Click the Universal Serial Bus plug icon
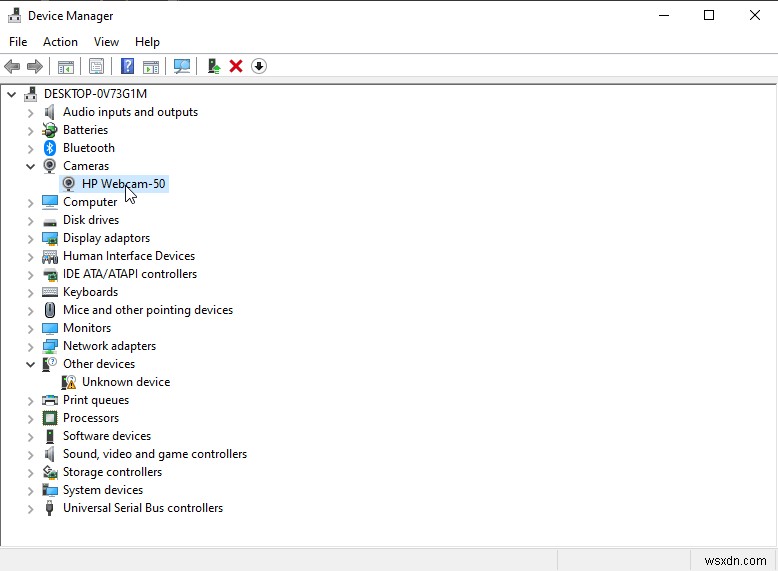778x571 pixels. pos(50,508)
